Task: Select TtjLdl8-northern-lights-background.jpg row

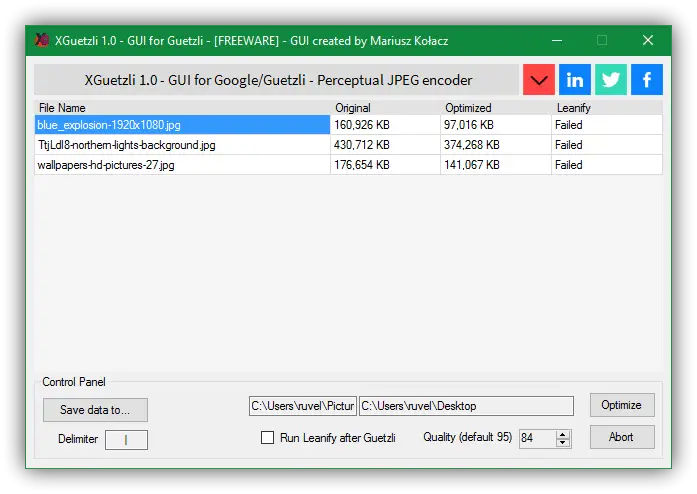Action: tap(348, 145)
